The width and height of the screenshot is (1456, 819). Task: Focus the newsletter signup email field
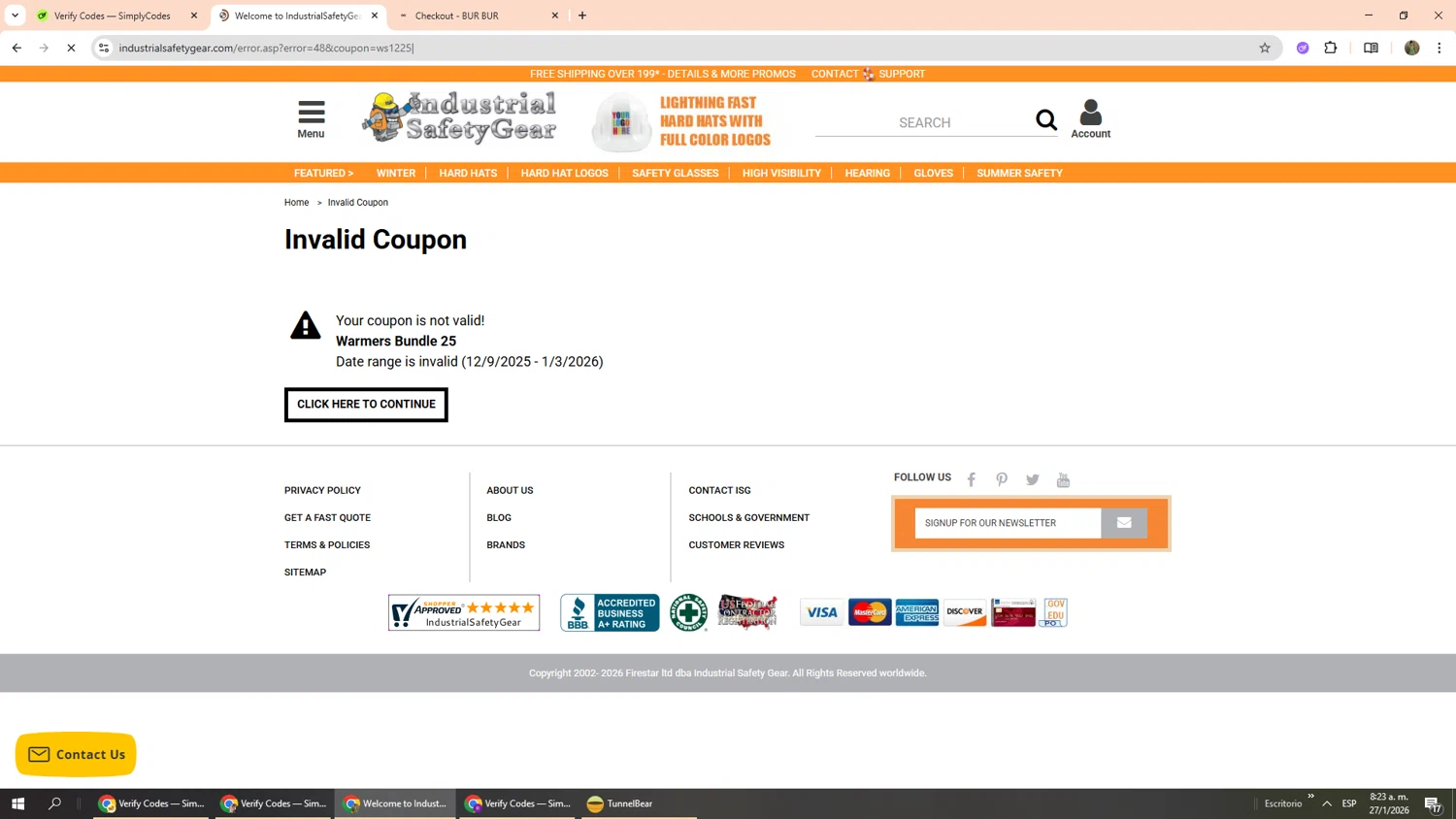point(1008,523)
